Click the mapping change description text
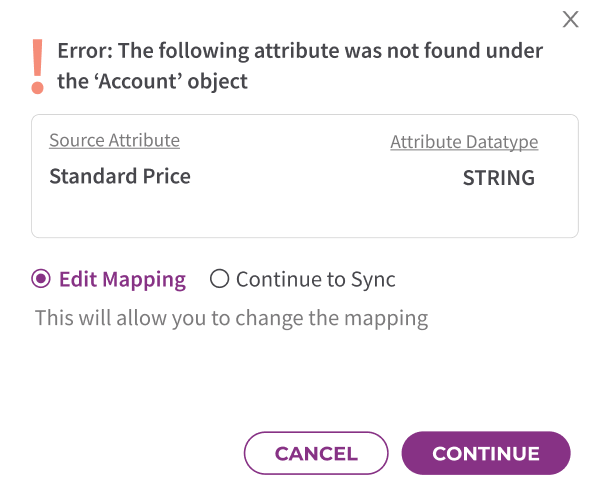Screen dimensions: 598x496 [231, 318]
